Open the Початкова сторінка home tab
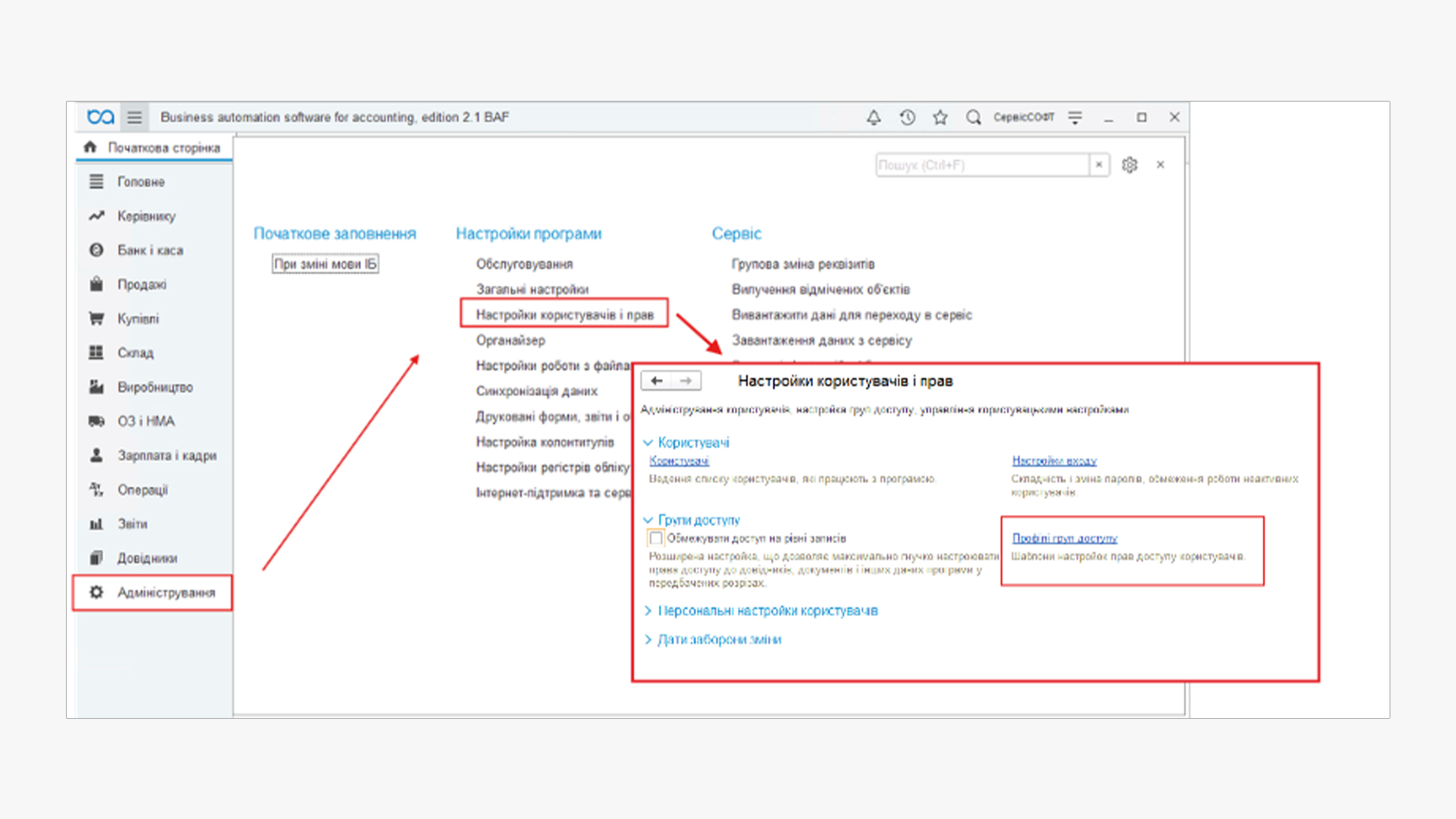 [154, 147]
